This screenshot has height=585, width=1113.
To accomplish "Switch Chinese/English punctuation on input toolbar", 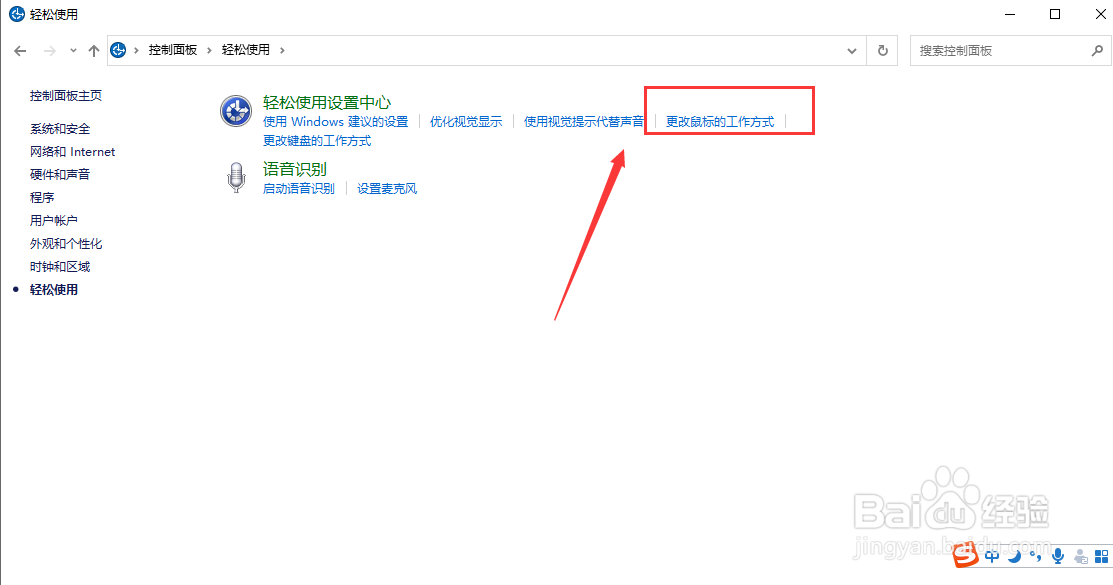I will (1037, 556).
